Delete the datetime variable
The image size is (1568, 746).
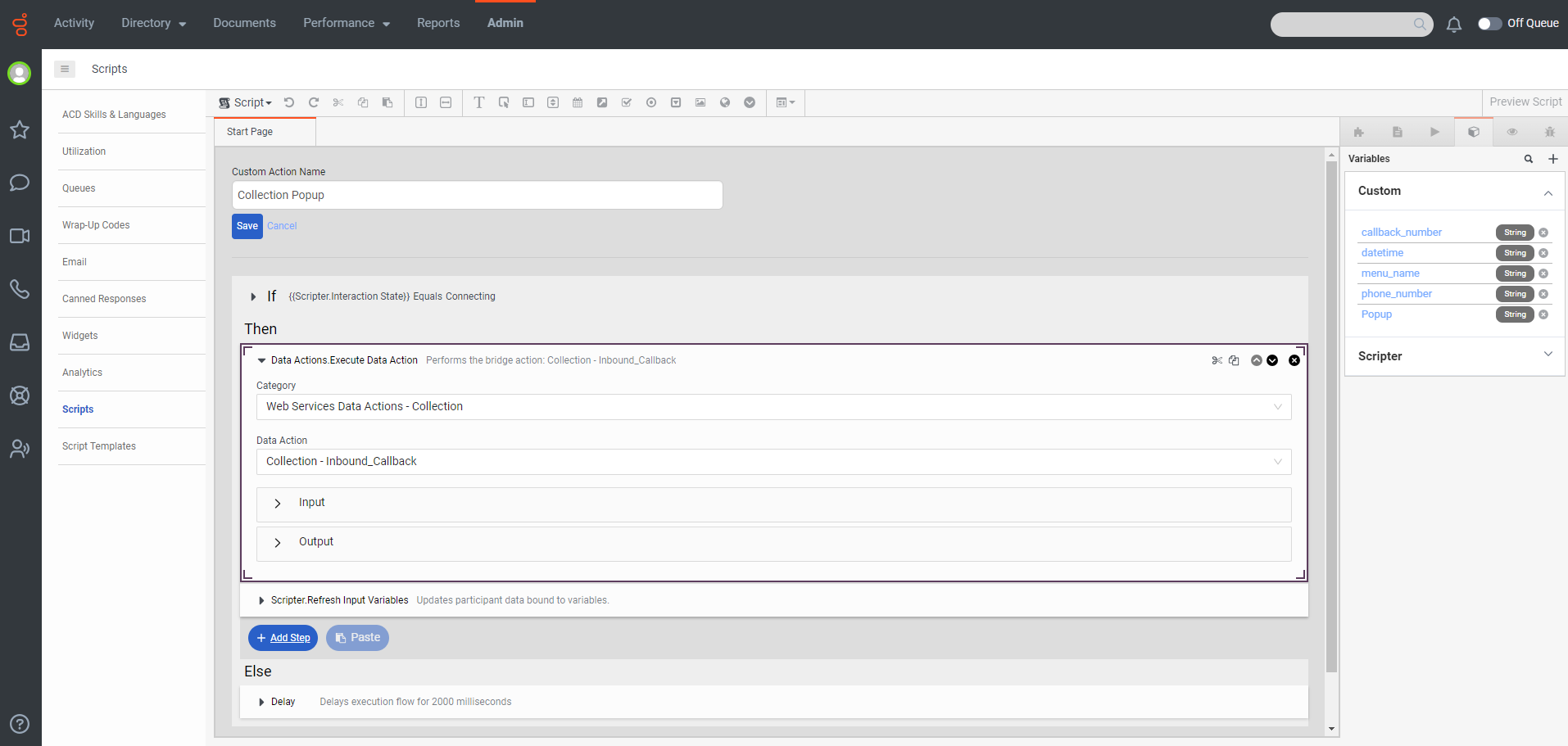pyautogui.click(x=1543, y=253)
